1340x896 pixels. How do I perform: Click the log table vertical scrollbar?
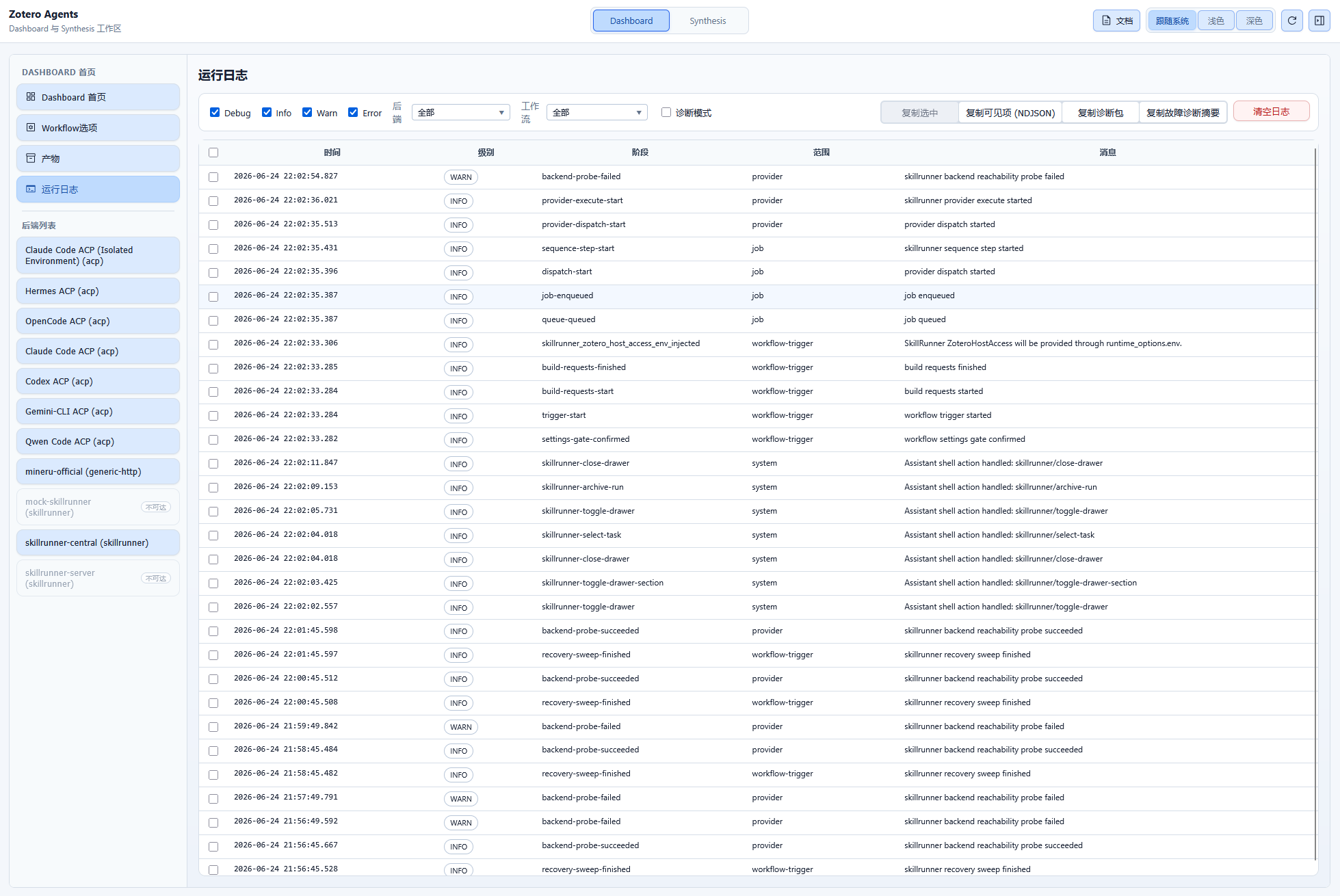click(1315, 503)
